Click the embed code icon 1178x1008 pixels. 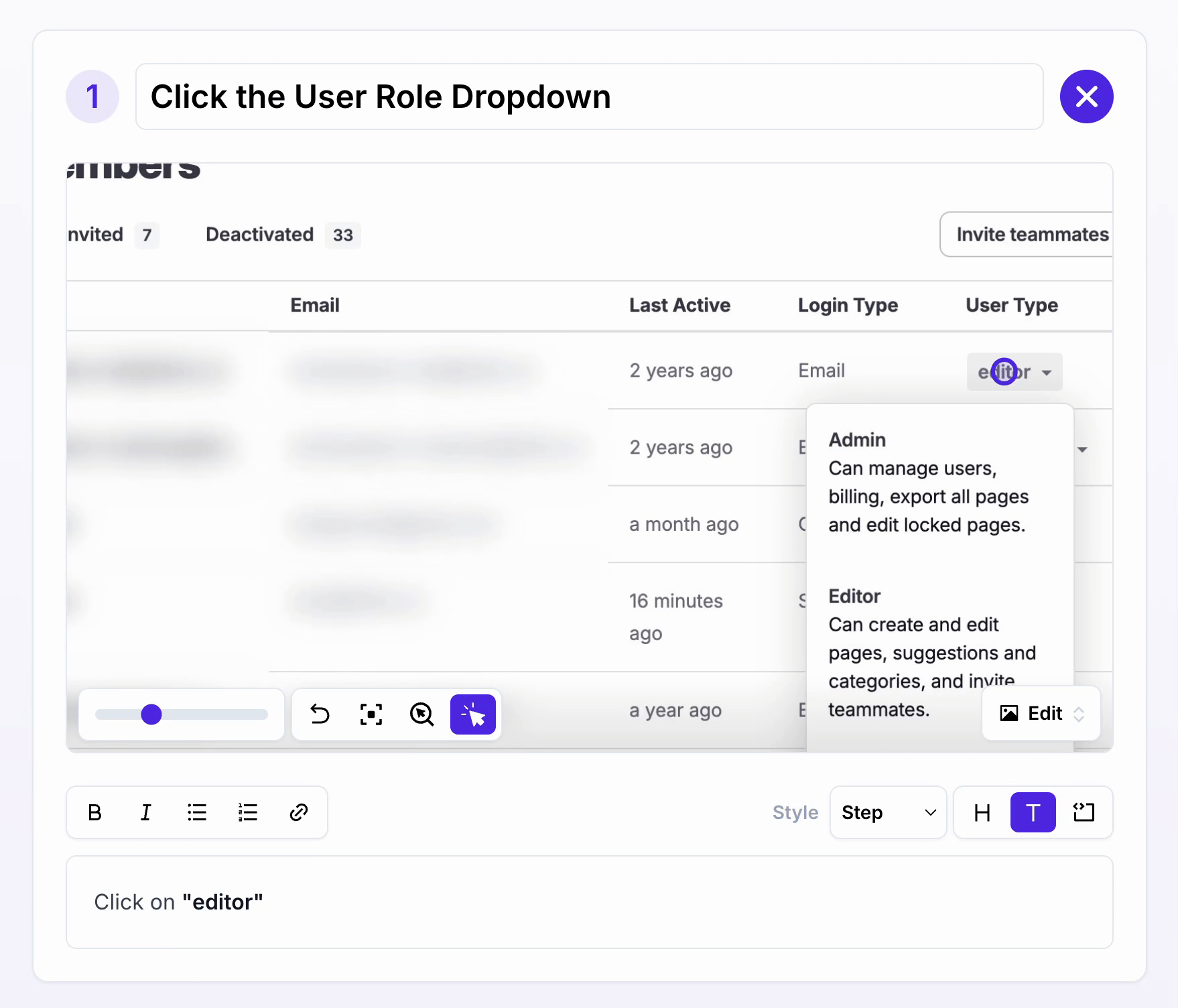pos(1084,812)
